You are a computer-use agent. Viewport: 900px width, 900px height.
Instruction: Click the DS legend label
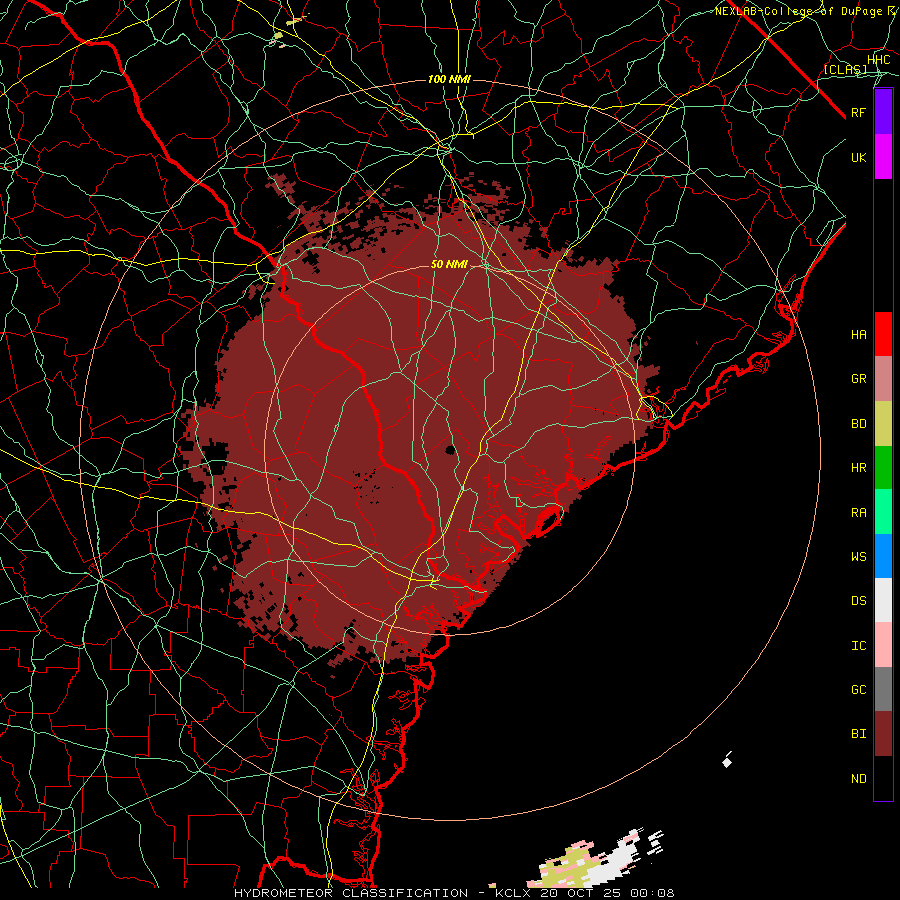859,600
